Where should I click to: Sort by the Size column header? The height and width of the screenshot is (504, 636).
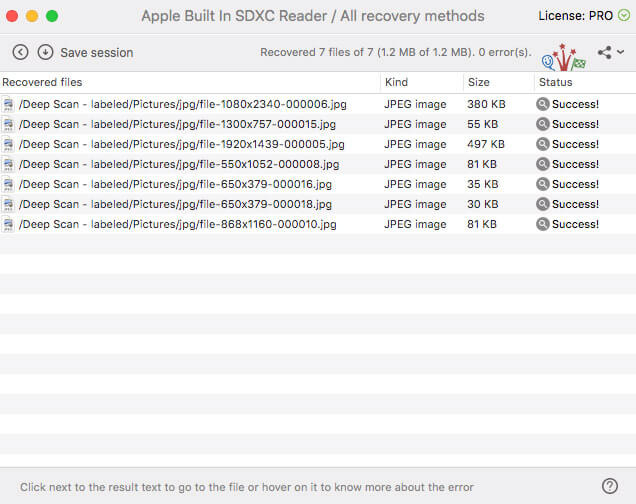479,82
